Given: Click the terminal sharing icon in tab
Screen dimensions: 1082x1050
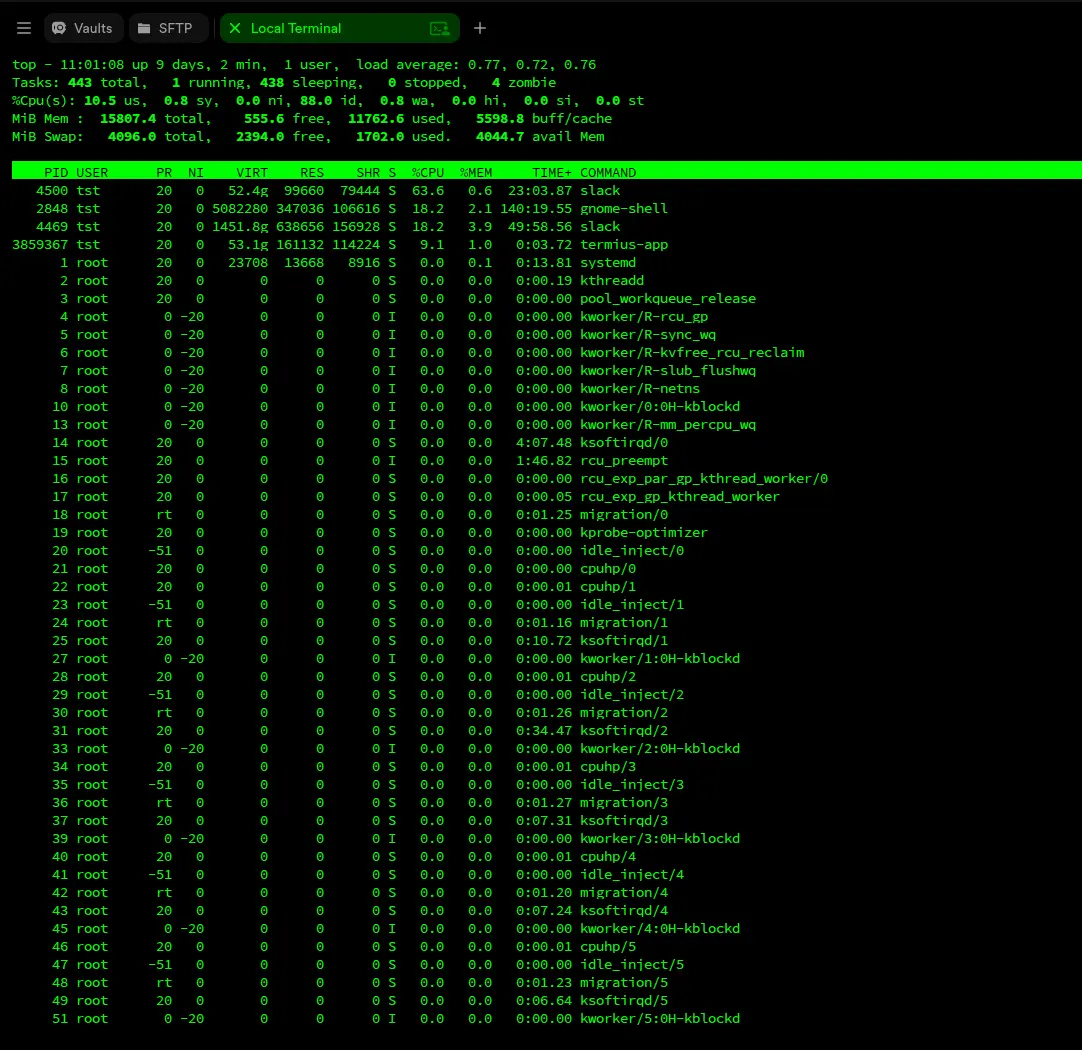Looking at the screenshot, I should (x=440, y=28).
